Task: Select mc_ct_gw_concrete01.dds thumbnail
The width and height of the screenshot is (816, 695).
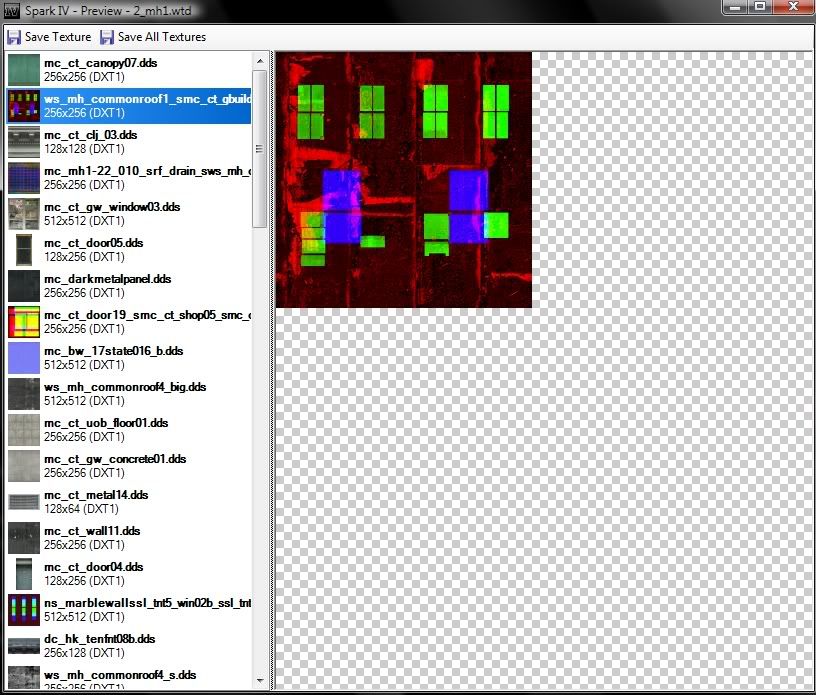Action: [24, 466]
